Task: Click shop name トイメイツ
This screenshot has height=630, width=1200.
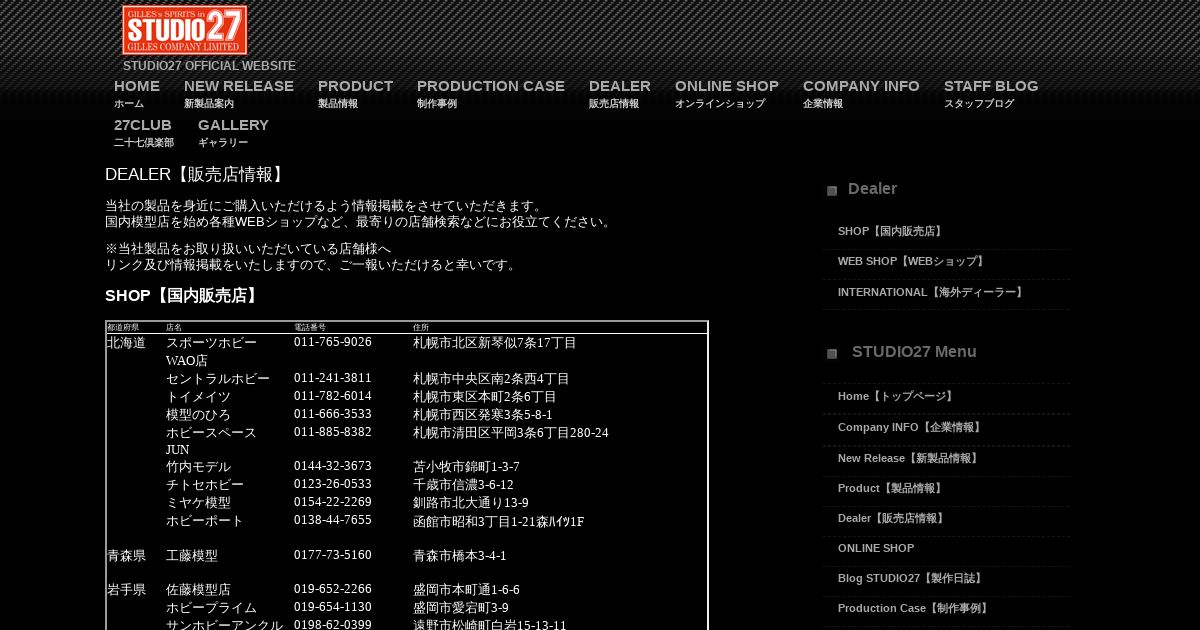Action: tap(198, 397)
